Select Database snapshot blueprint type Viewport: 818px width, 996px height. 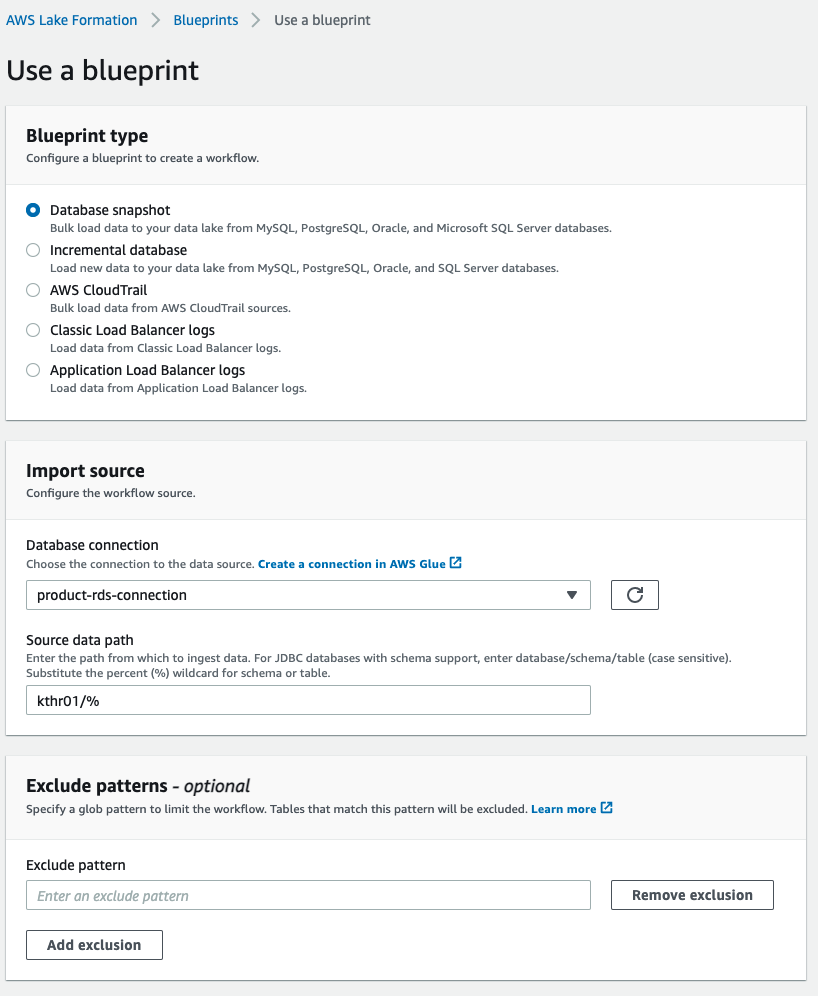tap(33, 210)
